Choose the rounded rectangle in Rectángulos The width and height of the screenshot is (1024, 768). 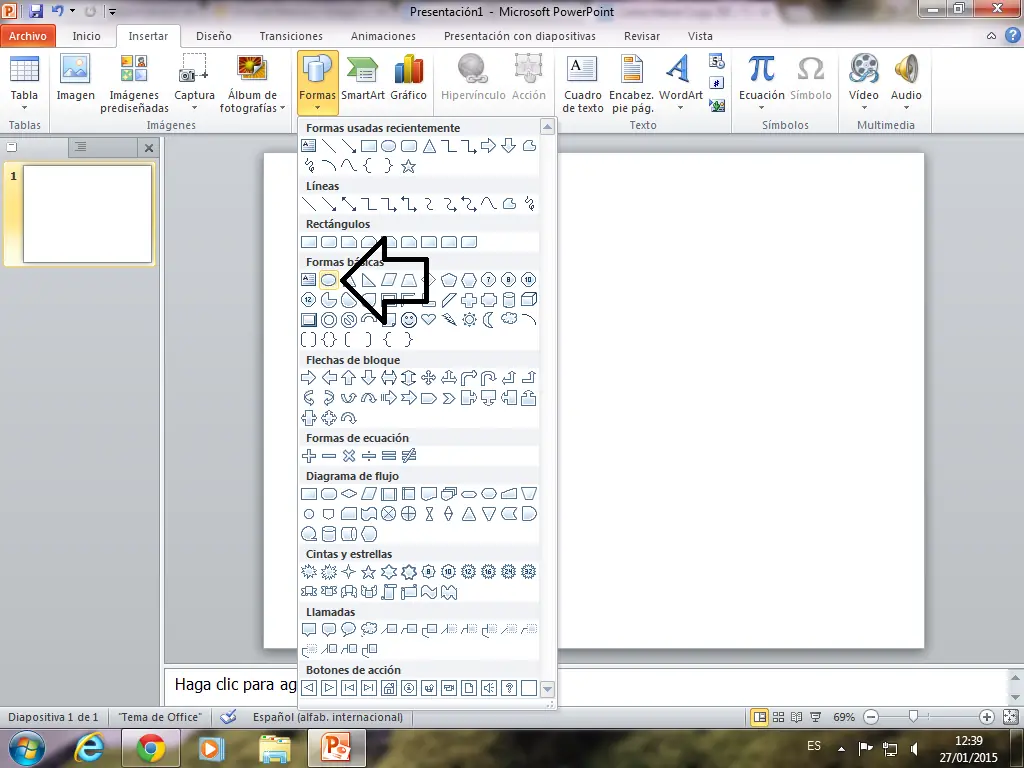click(x=328, y=242)
